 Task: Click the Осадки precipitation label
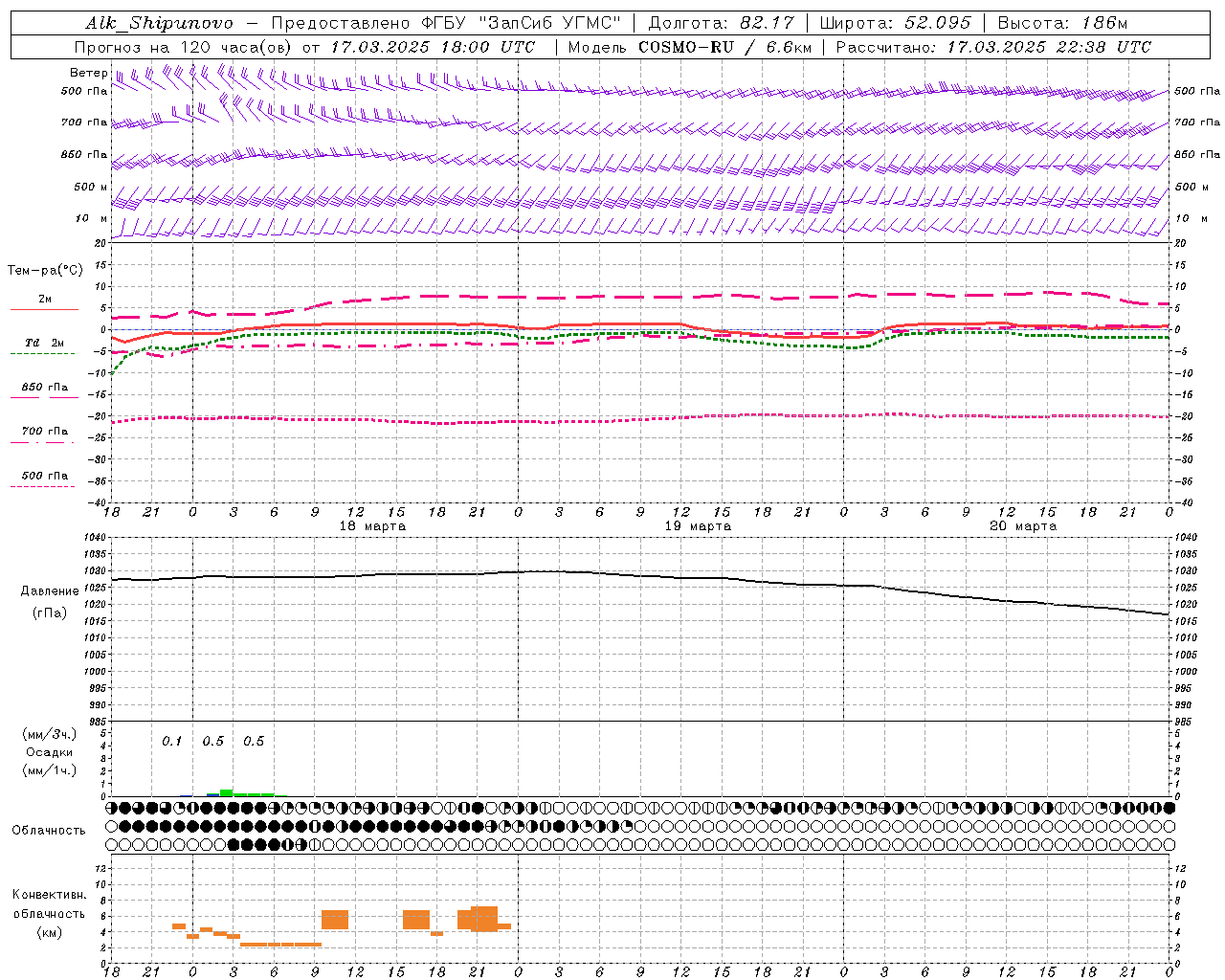50,752
